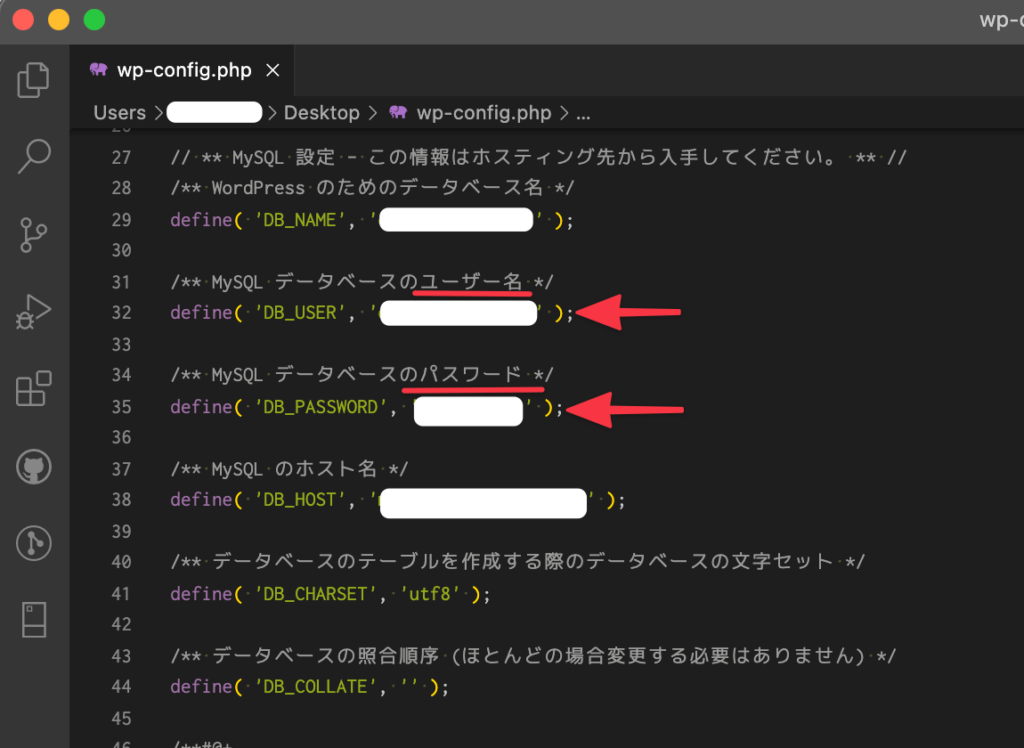
Task: Click the 'DB_HOST' string on line 38
Action: pyautogui.click(x=300, y=499)
